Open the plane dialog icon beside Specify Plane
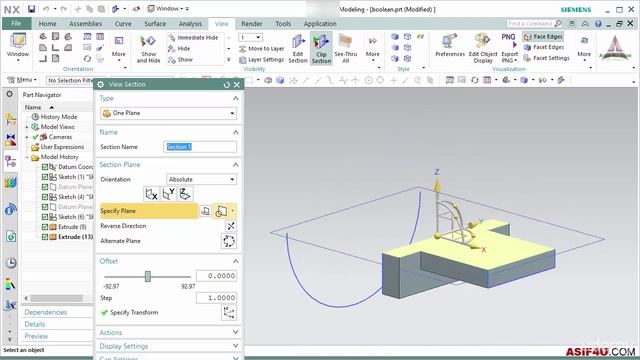Image resolution: width=640 pixels, height=360 pixels. (206, 211)
